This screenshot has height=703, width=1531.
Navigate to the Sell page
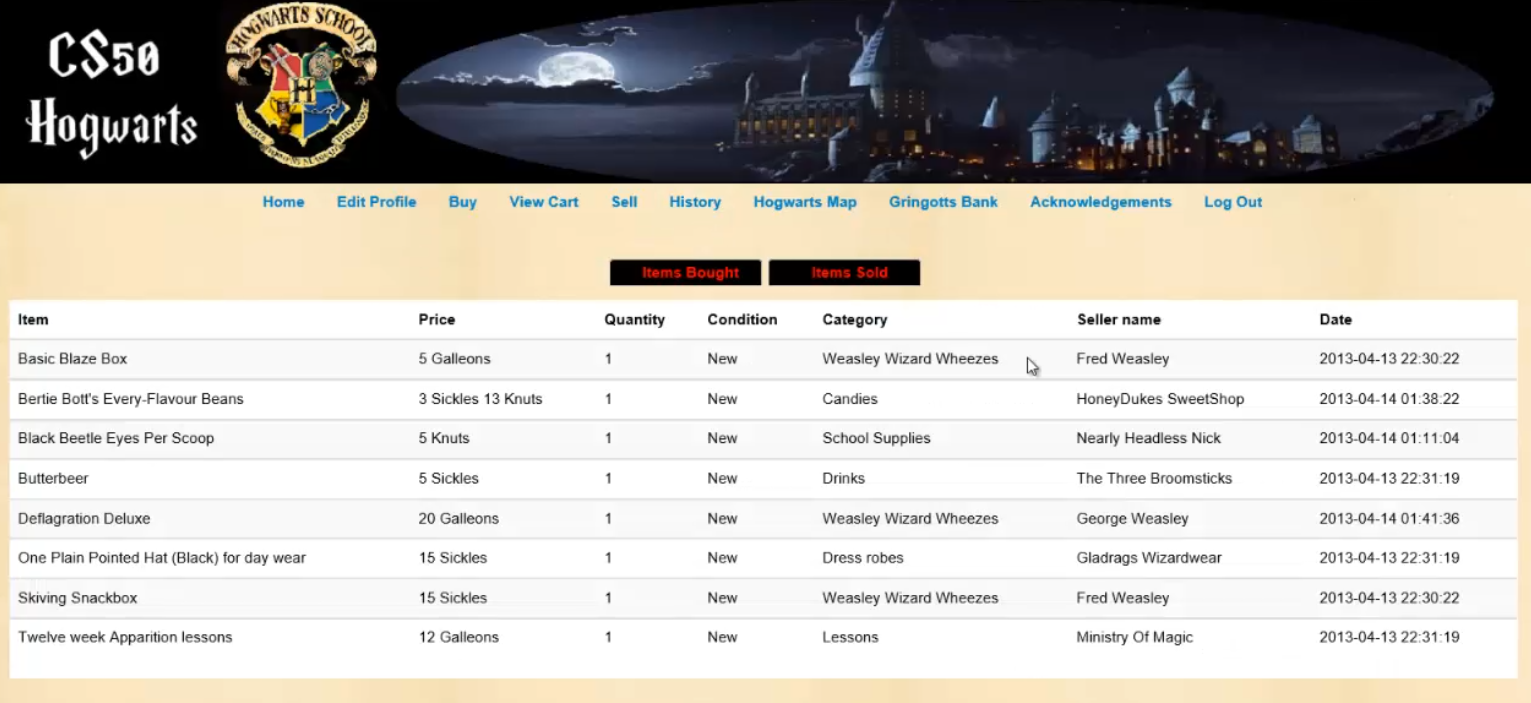coord(624,202)
